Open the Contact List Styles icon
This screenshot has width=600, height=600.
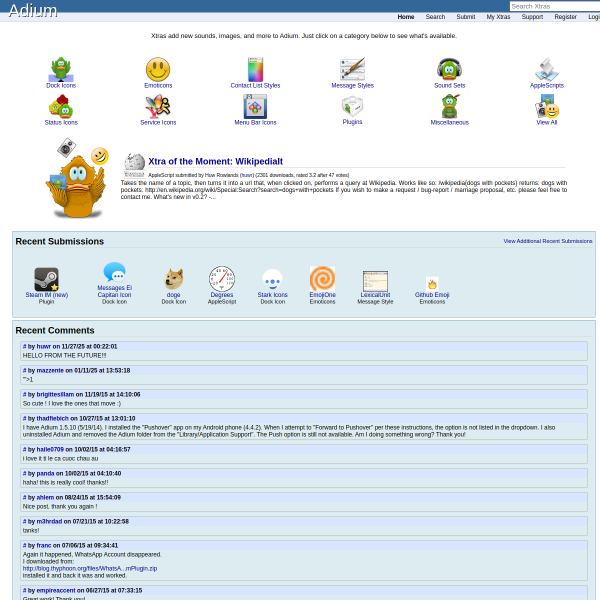click(255, 69)
